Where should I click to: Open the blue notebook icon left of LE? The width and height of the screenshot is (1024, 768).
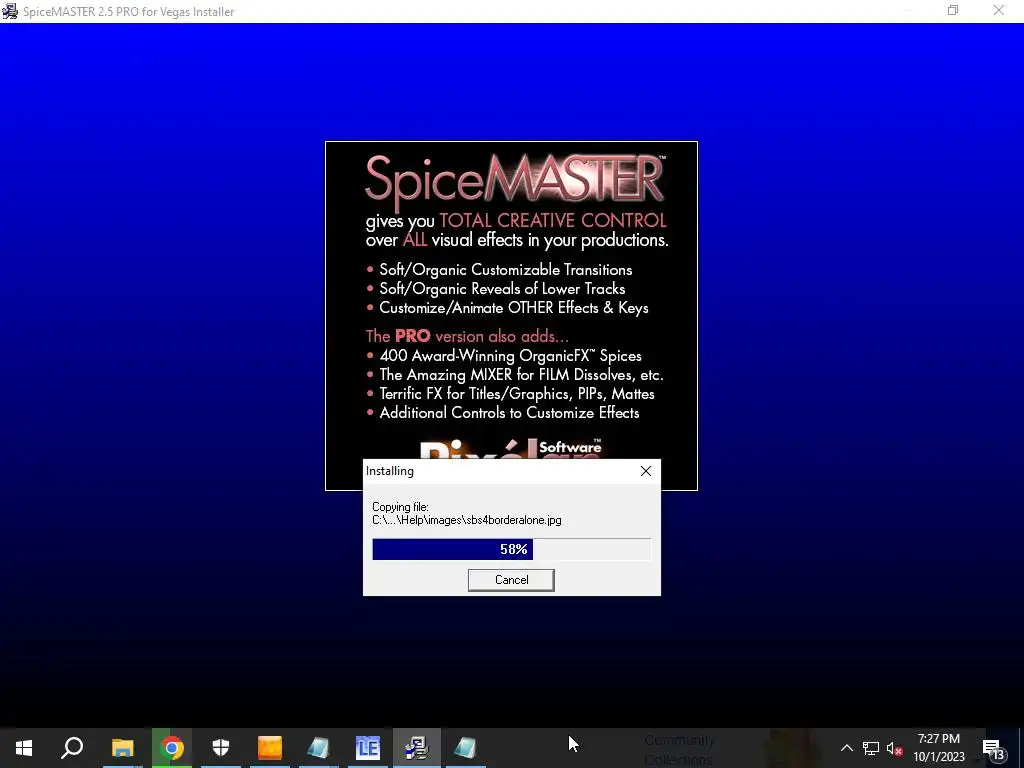(319, 748)
